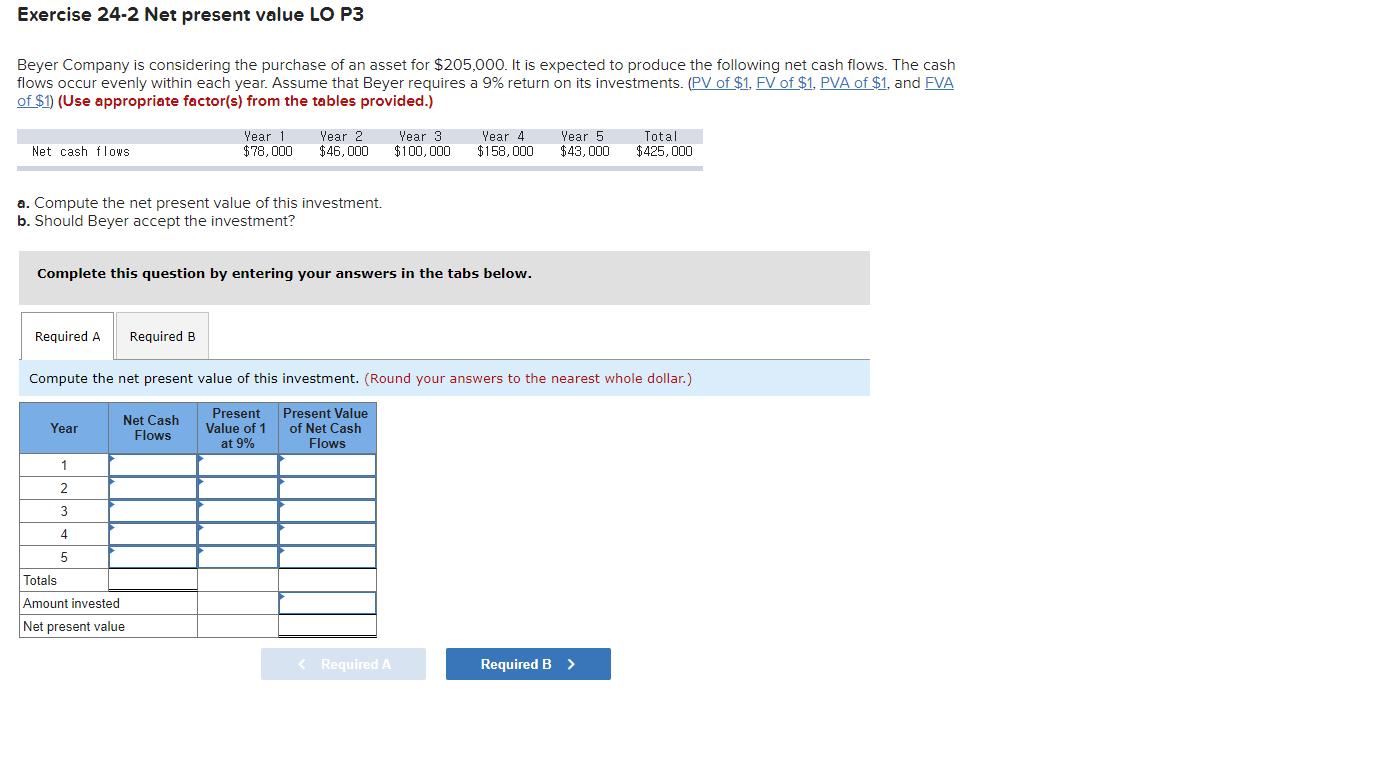Select the Totals Net Cash Flows cell

153,580
